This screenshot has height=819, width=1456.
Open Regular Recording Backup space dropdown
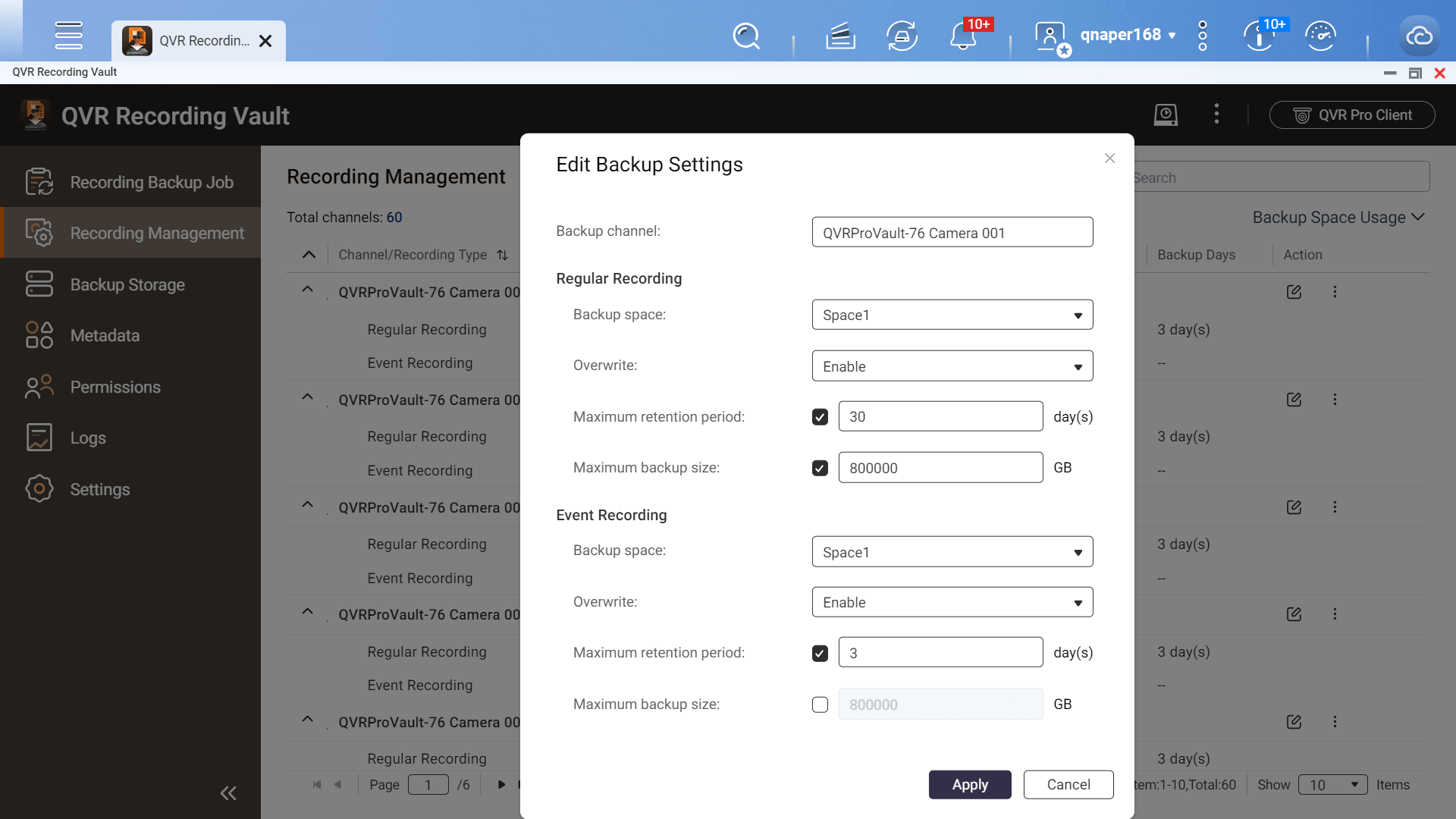(x=952, y=315)
